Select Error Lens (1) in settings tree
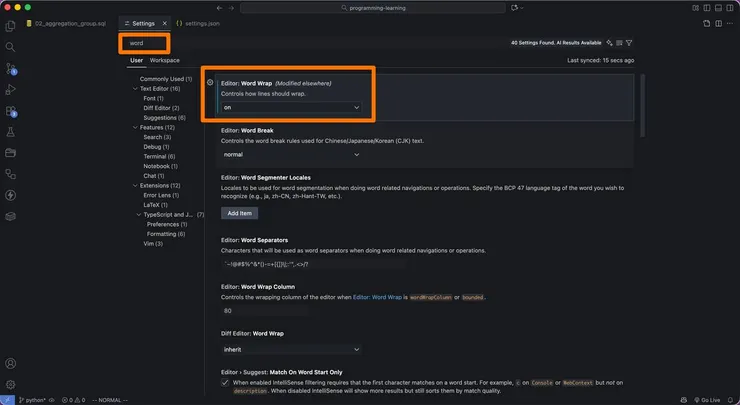Viewport: 740px width, 405px height. pos(161,195)
